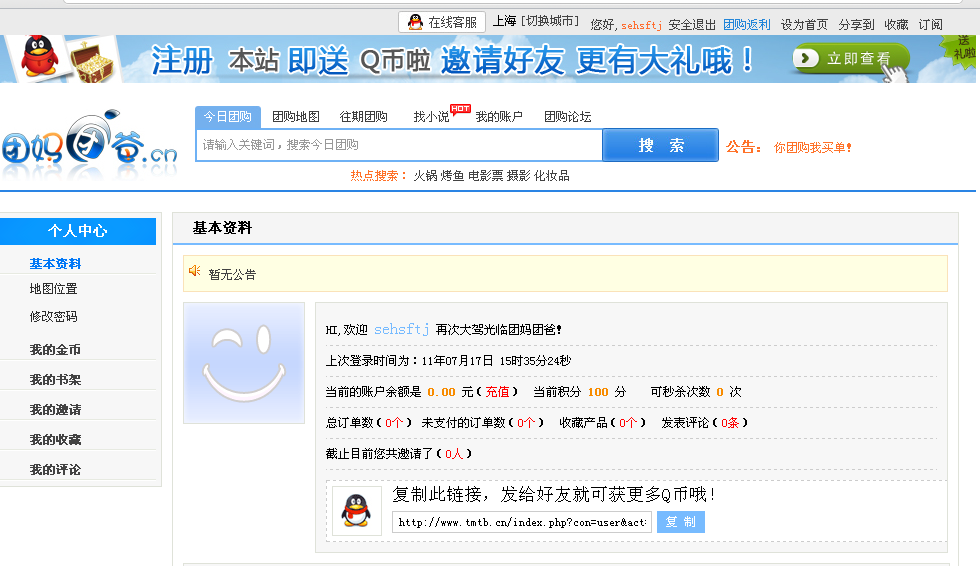Screen dimensions: 980x566
Task: Select 团购论坛 tab
Action: coord(568,117)
